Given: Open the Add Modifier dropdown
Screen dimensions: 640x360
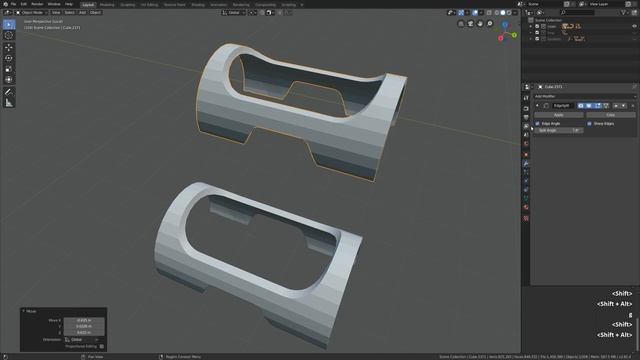Looking at the screenshot, I should click(585, 96).
